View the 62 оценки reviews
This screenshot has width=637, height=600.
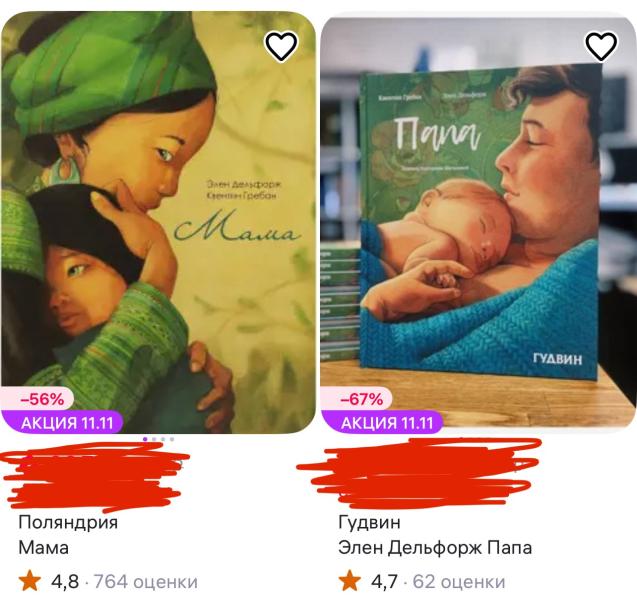(459, 582)
